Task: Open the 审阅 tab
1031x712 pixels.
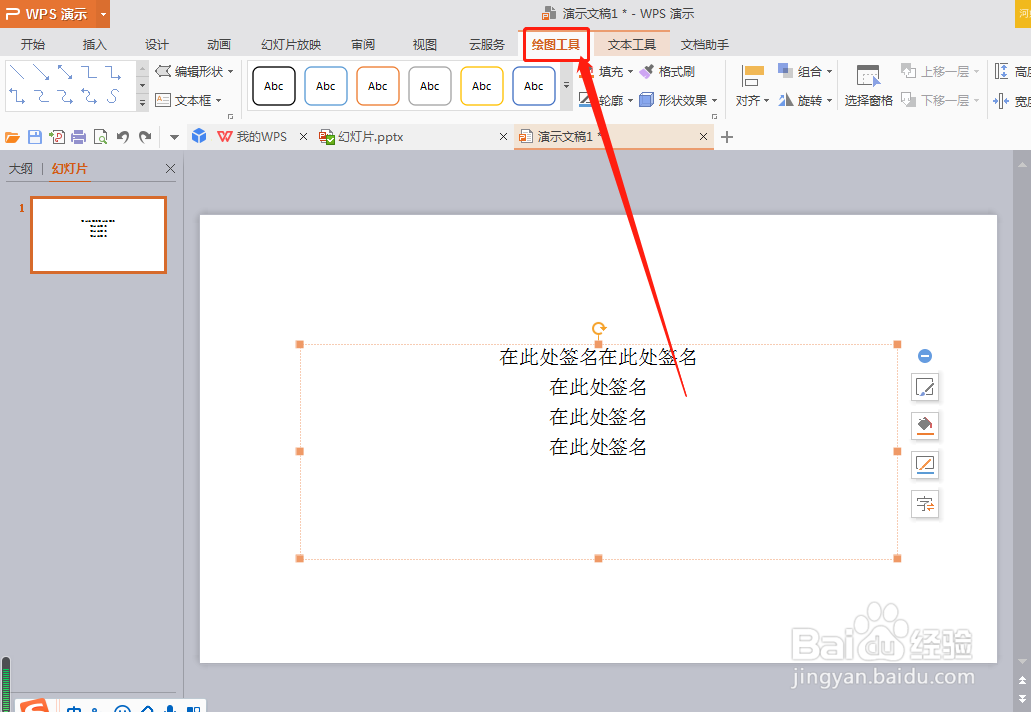Action: click(x=363, y=44)
